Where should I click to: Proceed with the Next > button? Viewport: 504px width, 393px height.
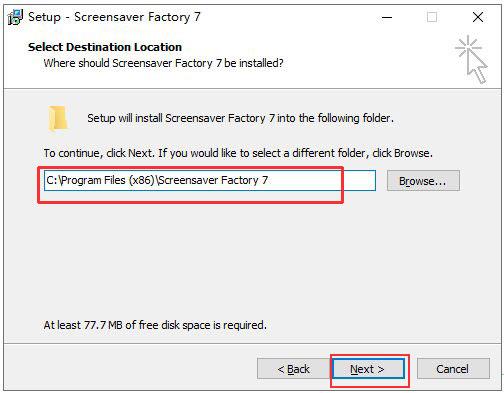pyautogui.click(x=368, y=369)
